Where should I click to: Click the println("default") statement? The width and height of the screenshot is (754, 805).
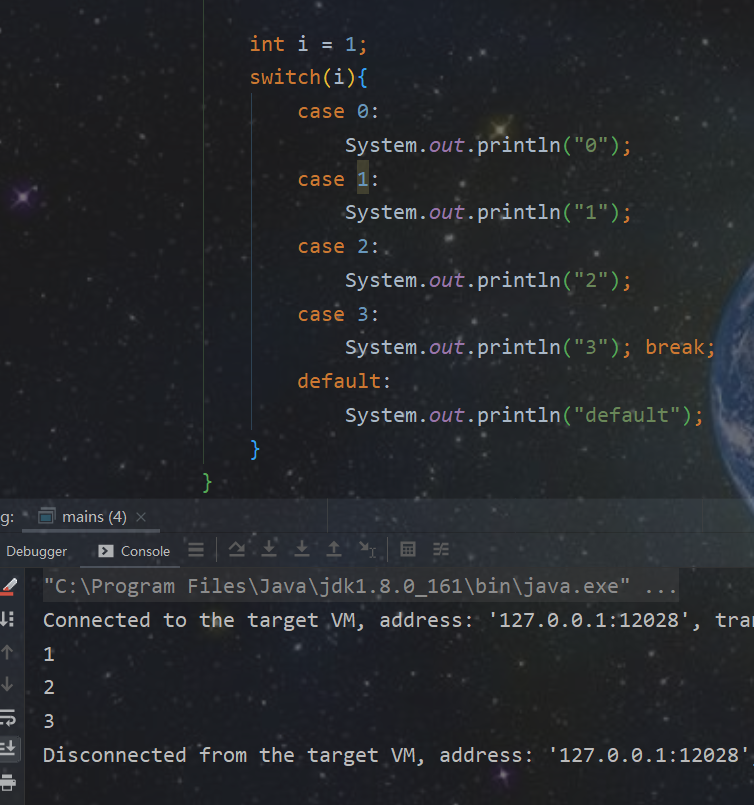(524, 415)
